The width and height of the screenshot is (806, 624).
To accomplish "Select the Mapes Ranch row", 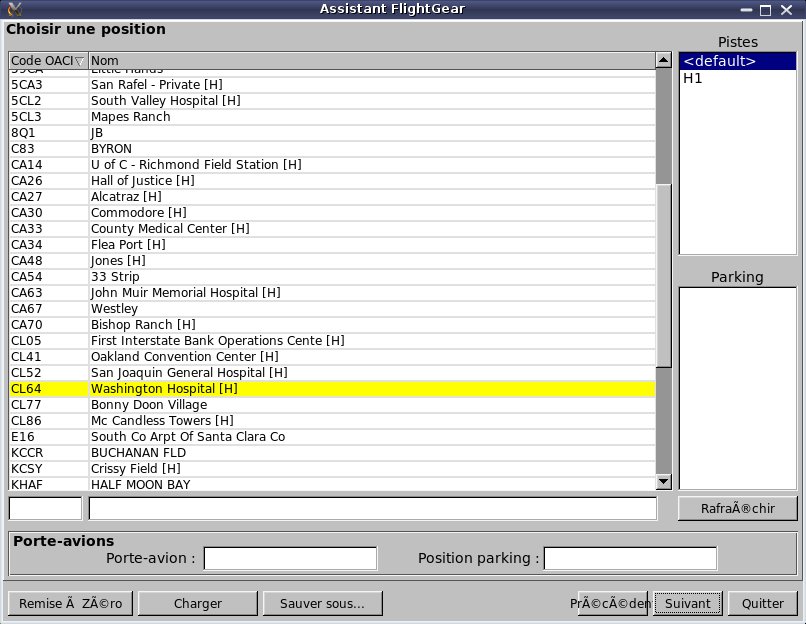I will (332, 117).
